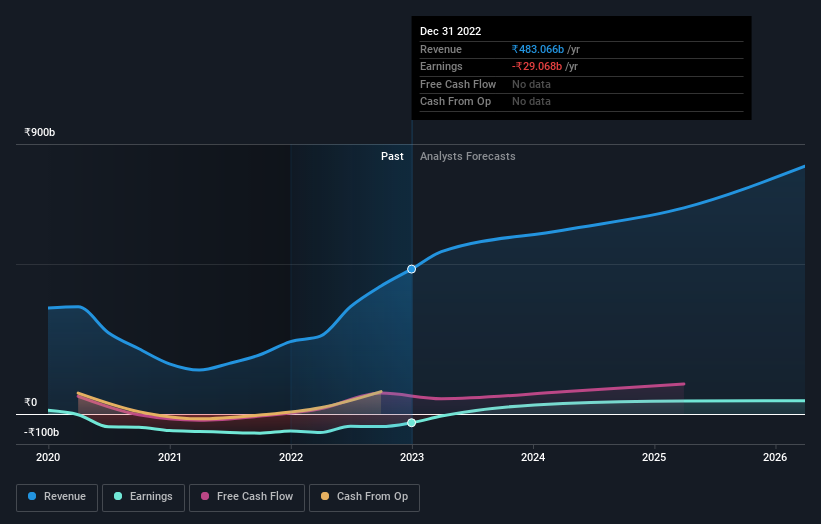Click the 2022 x-axis label
The width and height of the screenshot is (821, 524).
click(x=291, y=457)
